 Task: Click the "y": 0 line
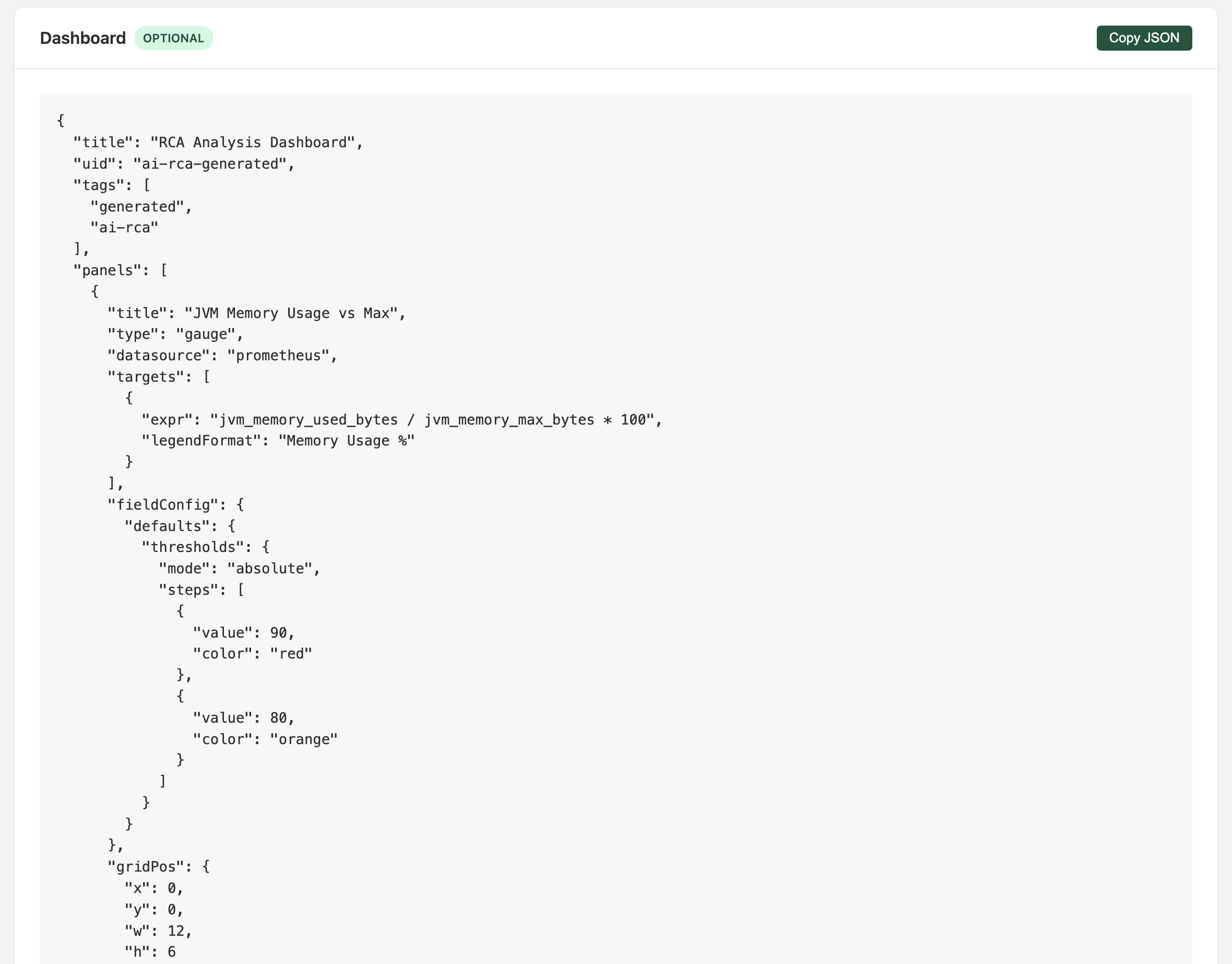click(x=154, y=910)
